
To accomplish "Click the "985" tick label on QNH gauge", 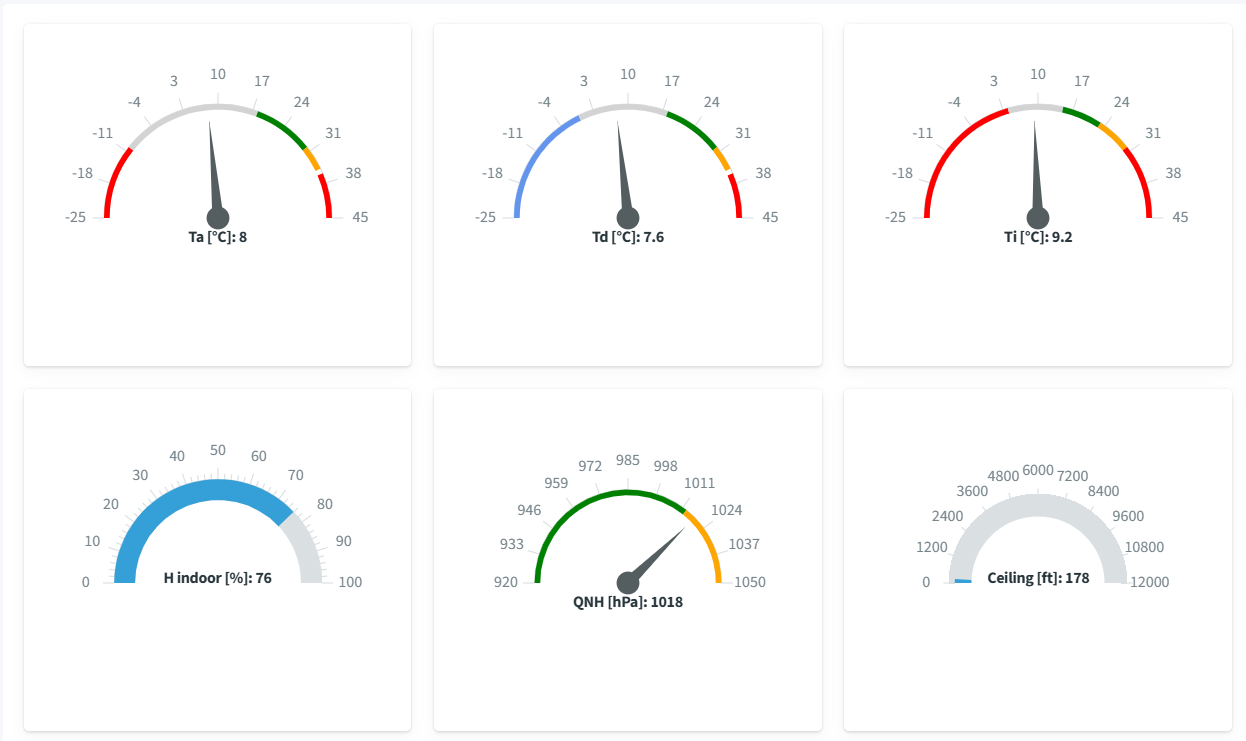I will 628,460.
